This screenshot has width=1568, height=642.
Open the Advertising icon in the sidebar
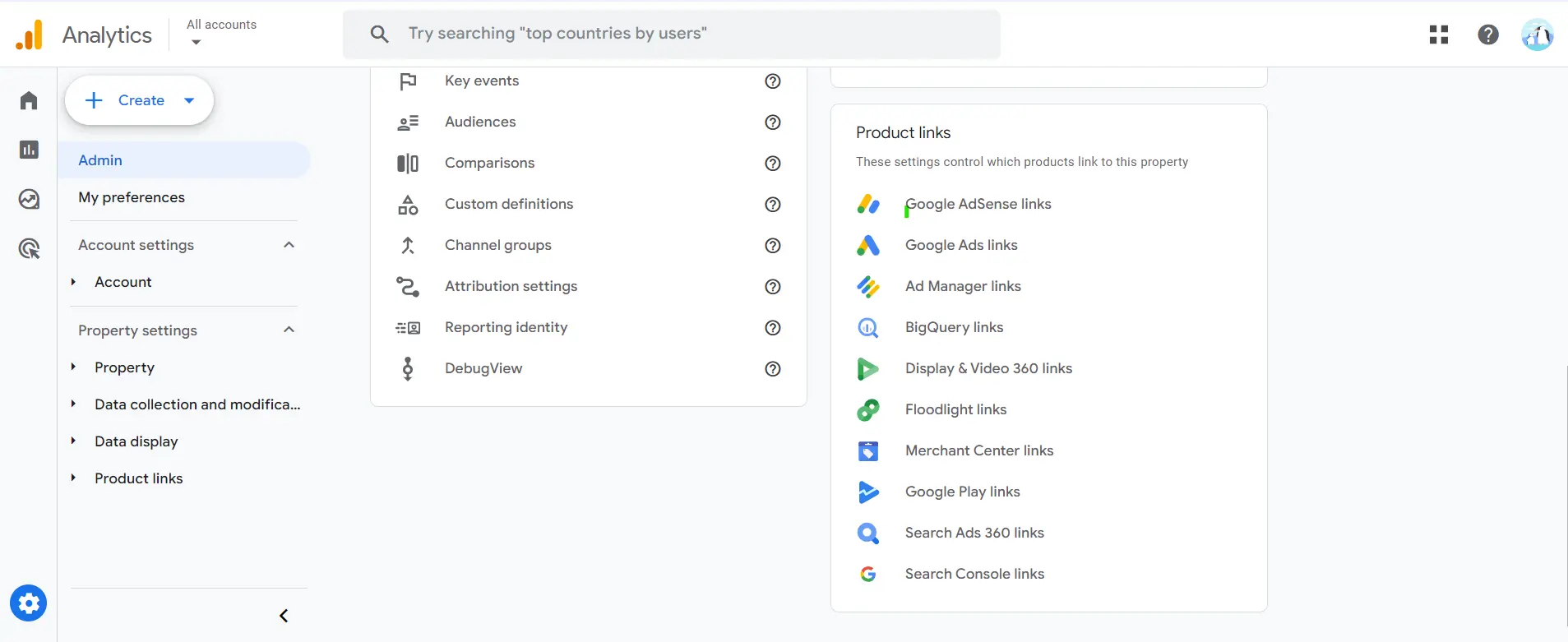pos(29,248)
